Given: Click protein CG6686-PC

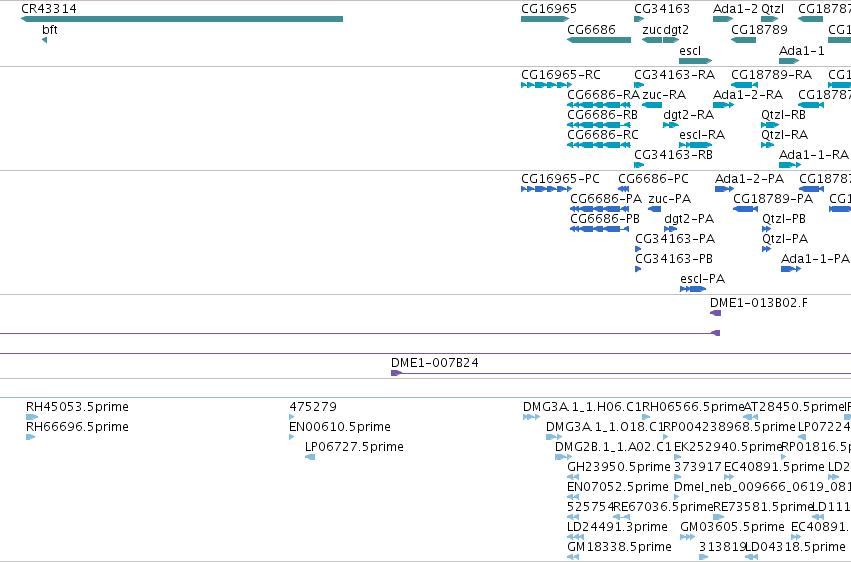Looking at the screenshot, I should coord(653,178).
